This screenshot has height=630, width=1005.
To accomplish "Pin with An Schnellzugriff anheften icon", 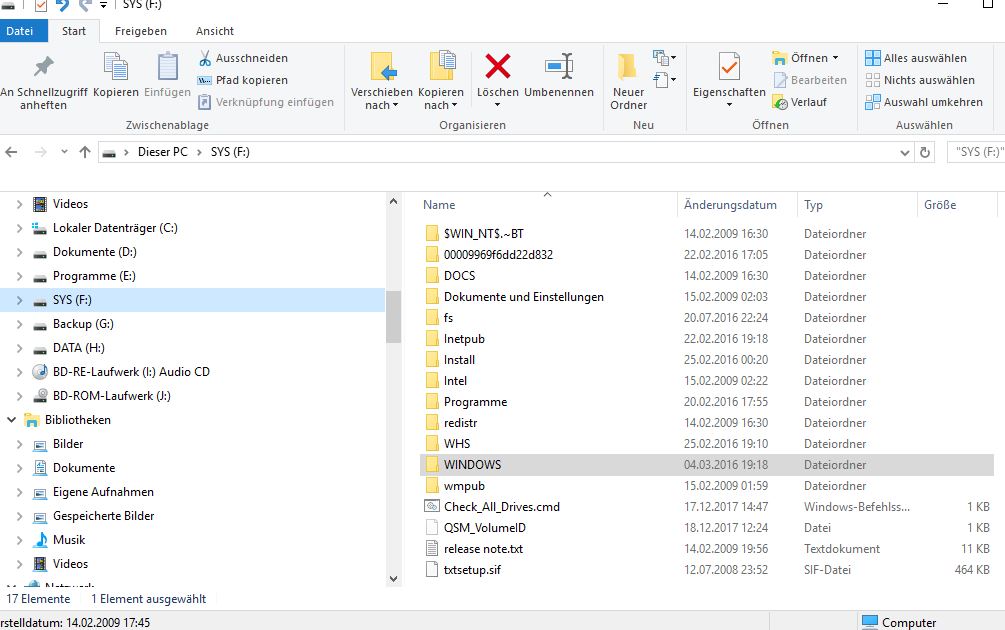I will point(43,67).
